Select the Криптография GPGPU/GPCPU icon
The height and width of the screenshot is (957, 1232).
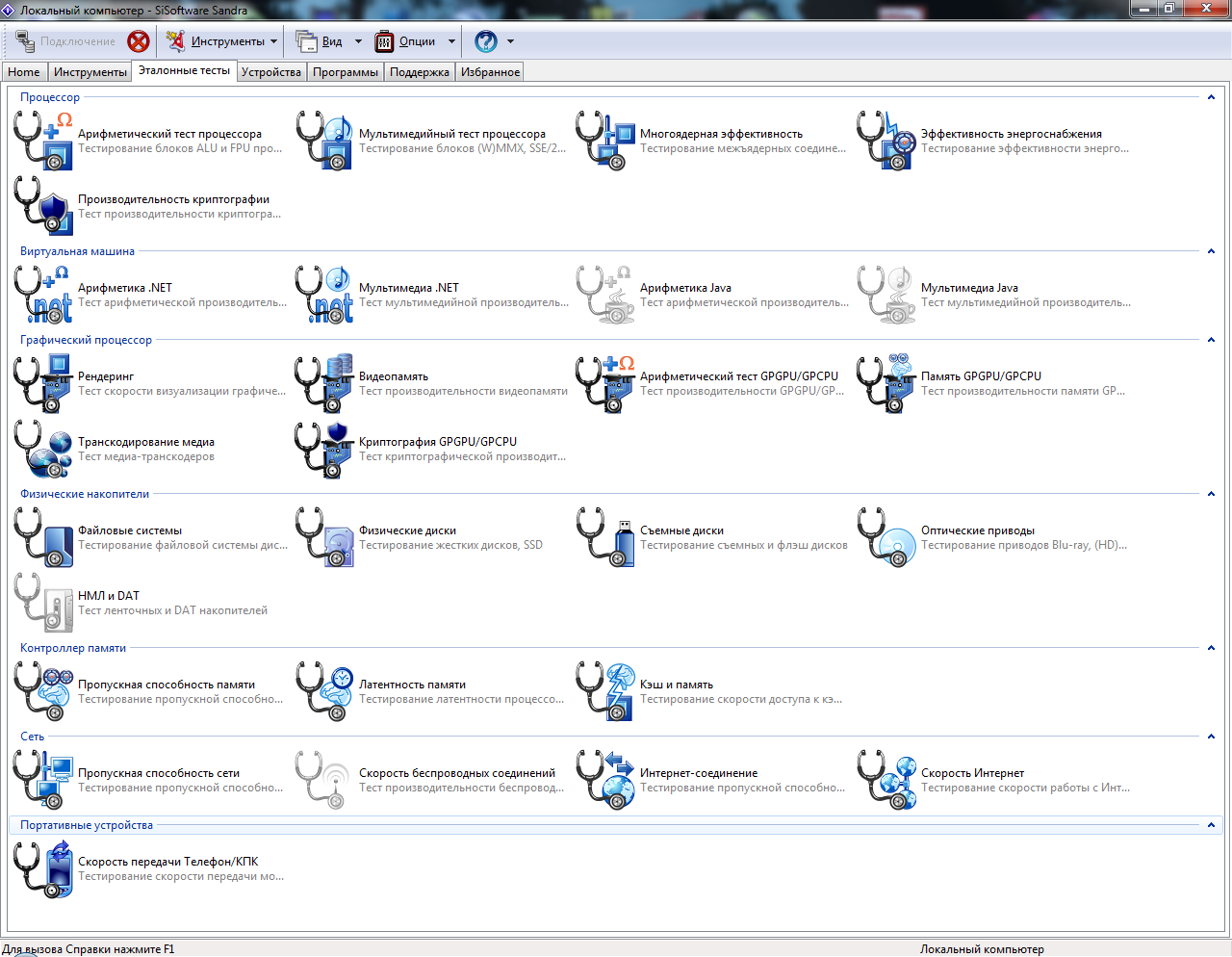(x=324, y=449)
